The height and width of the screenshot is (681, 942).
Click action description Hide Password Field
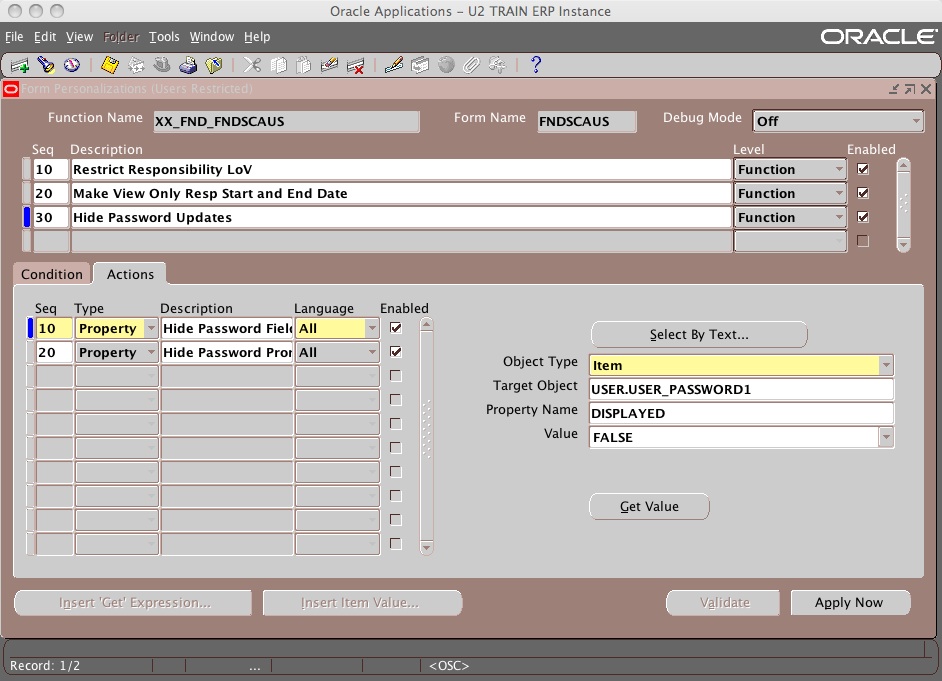pyautogui.click(x=227, y=328)
